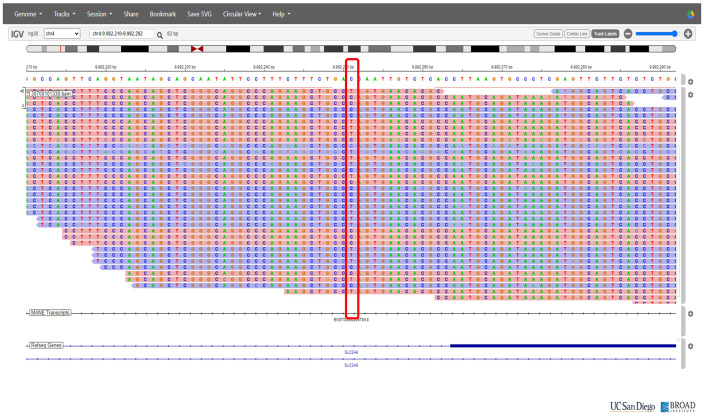Open the alignment track gear settings
Screen dimensions: 704x417
coord(688,95)
